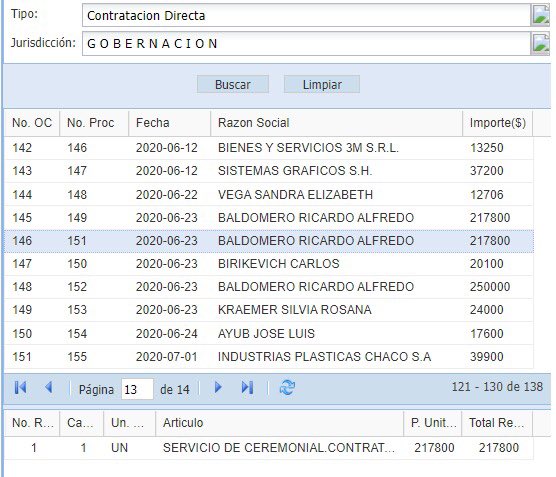Select row SISTEMAS GRAFICOS S.H.
This screenshot has height=477, width=556.
[269, 171]
